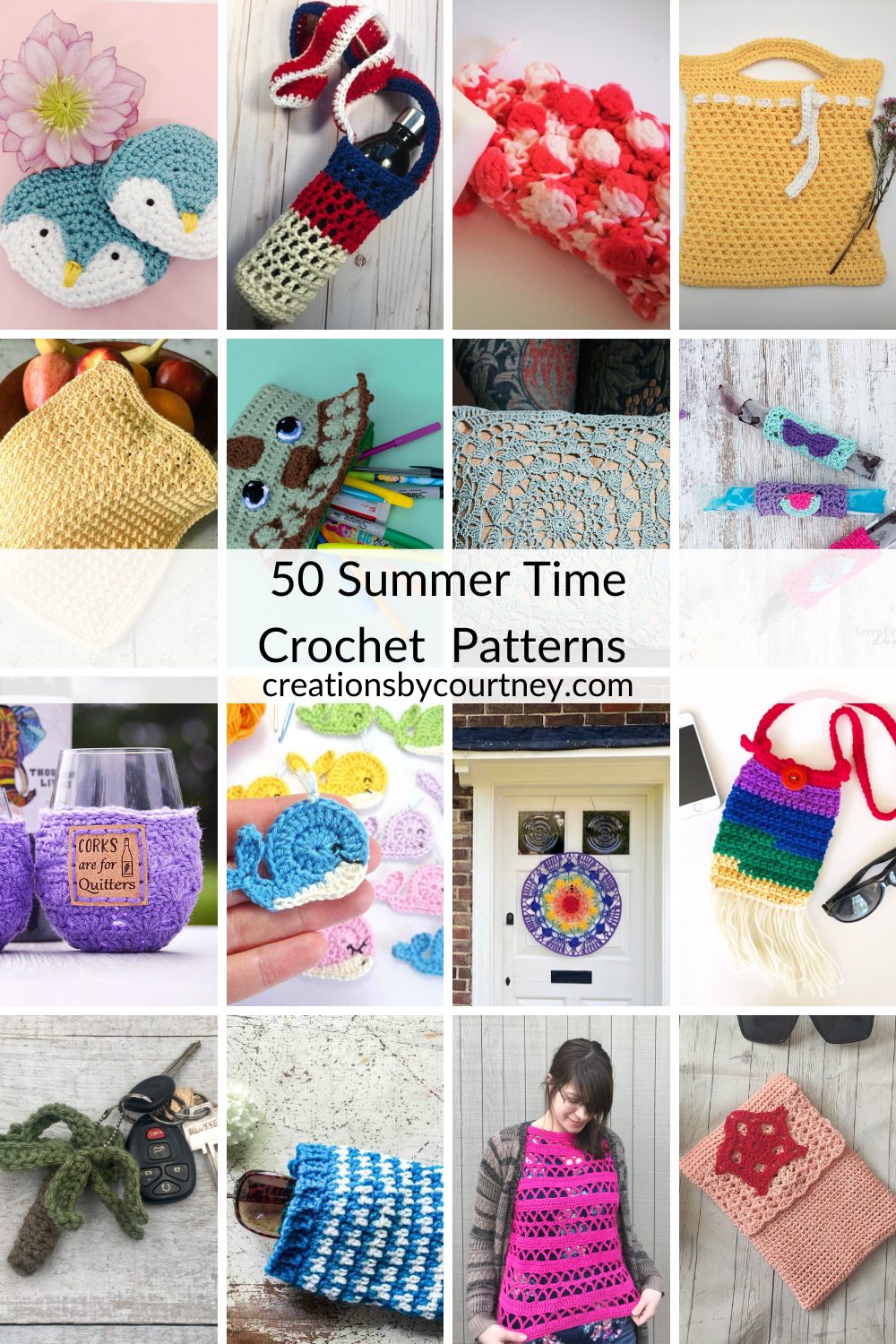Click the yellow crochet tote bag image

(x=788, y=164)
